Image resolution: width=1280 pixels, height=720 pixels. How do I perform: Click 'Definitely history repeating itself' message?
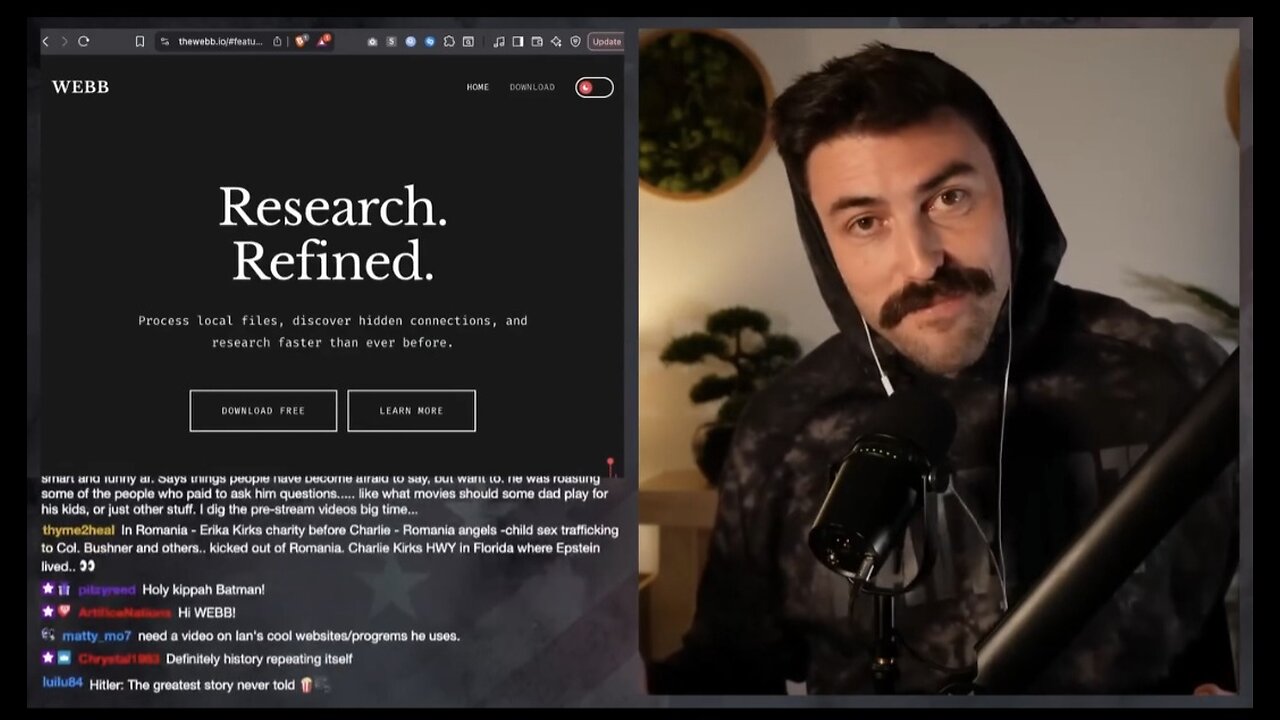[x=259, y=659]
